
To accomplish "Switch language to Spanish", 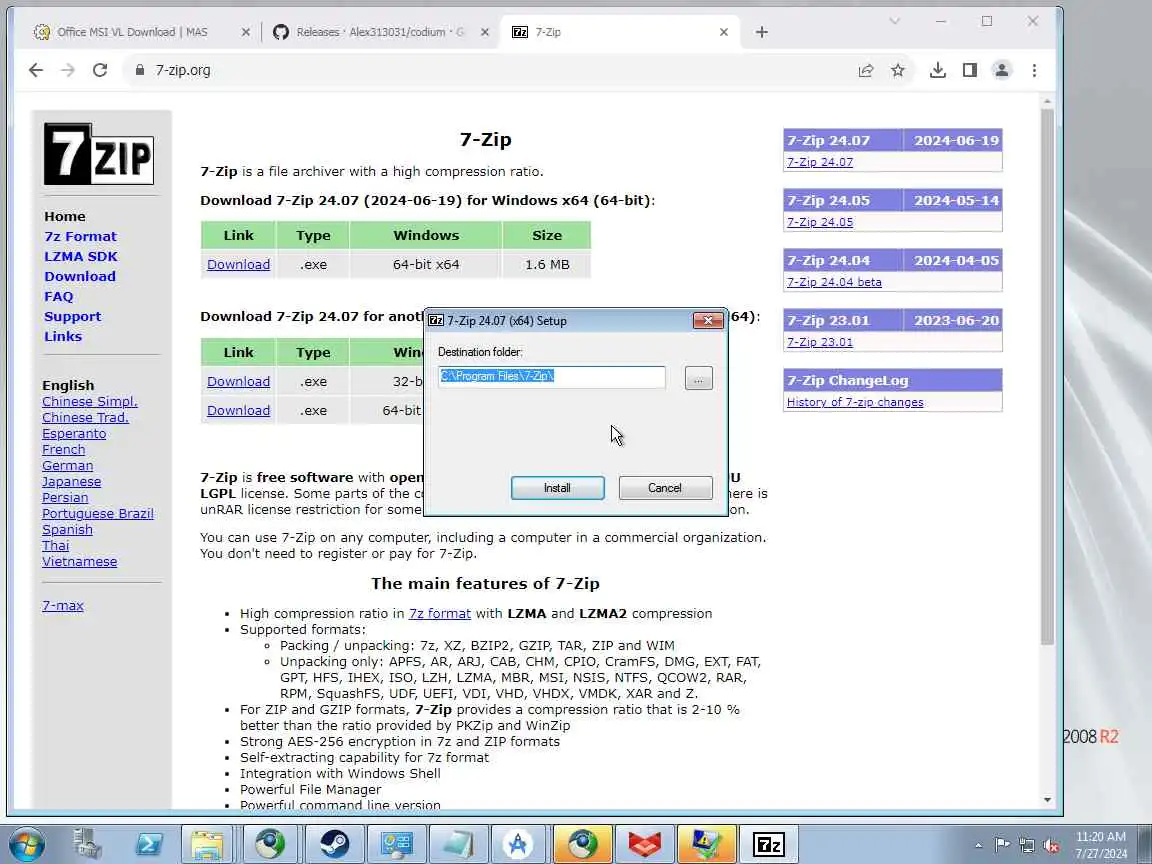I will tap(68, 530).
